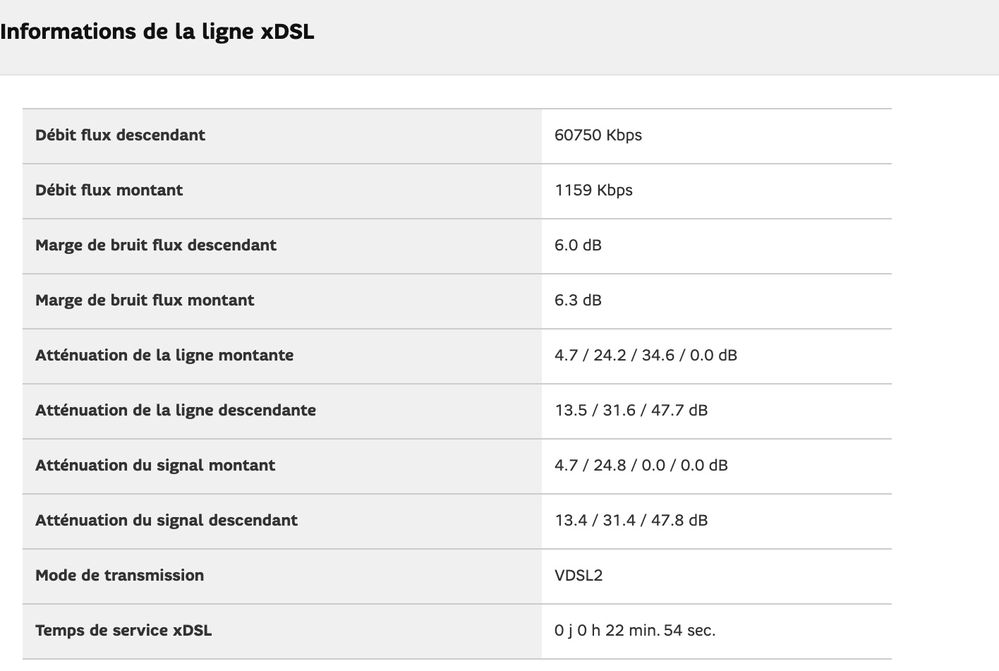Select the 6.3 dB noise margin value

(x=578, y=300)
